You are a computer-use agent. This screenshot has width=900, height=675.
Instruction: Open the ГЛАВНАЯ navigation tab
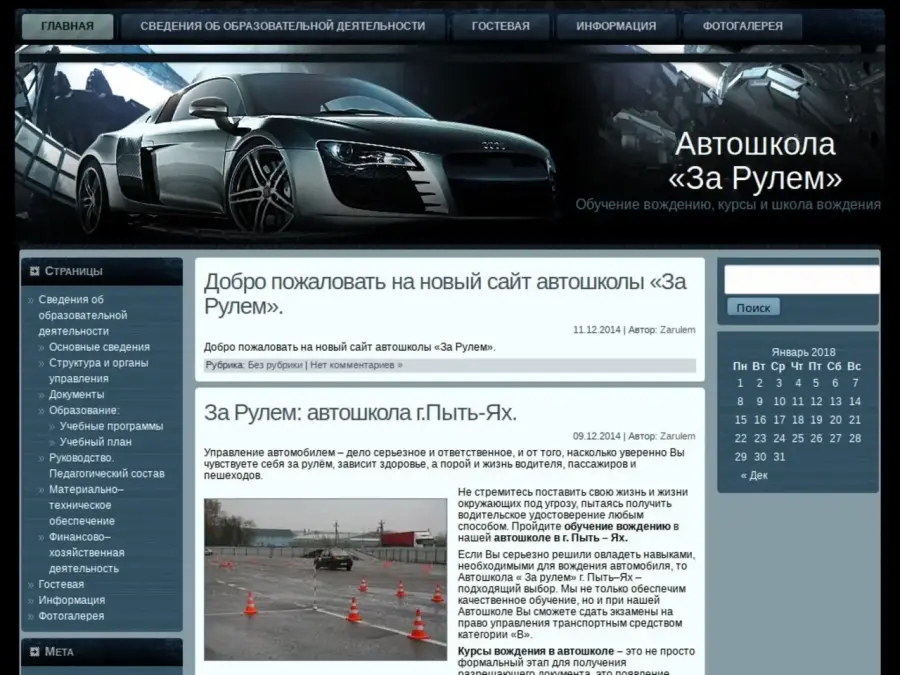(68, 26)
